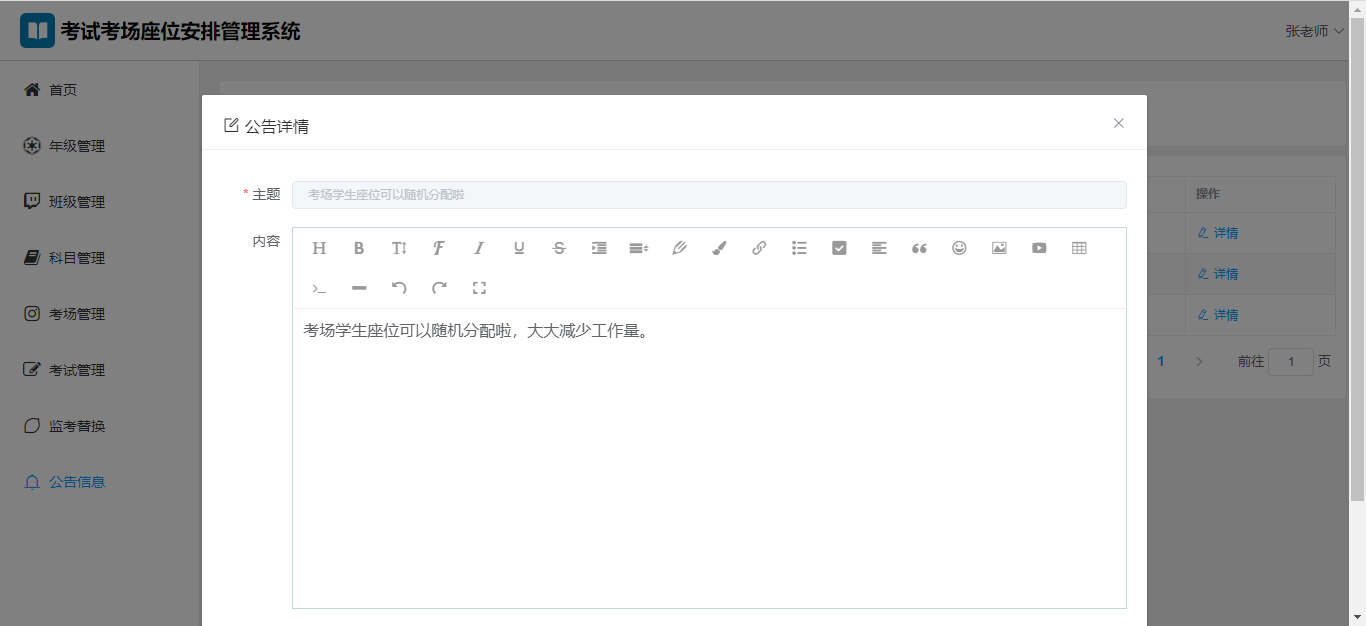The width and height of the screenshot is (1366, 626).
Task: Toggle italic formatting
Action: 479,248
